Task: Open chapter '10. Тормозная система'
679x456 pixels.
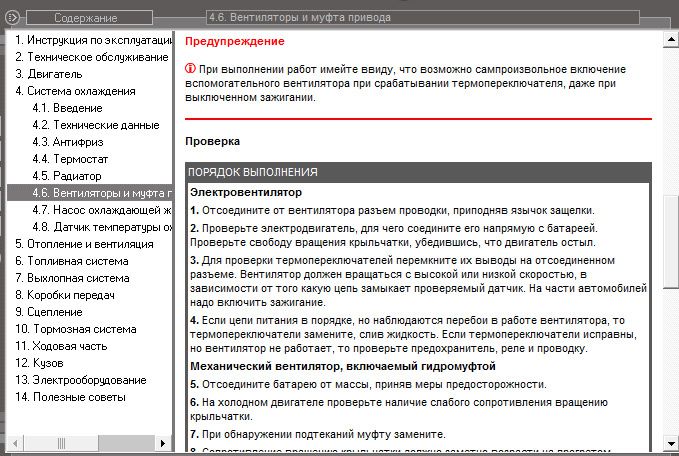Action: [75, 329]
